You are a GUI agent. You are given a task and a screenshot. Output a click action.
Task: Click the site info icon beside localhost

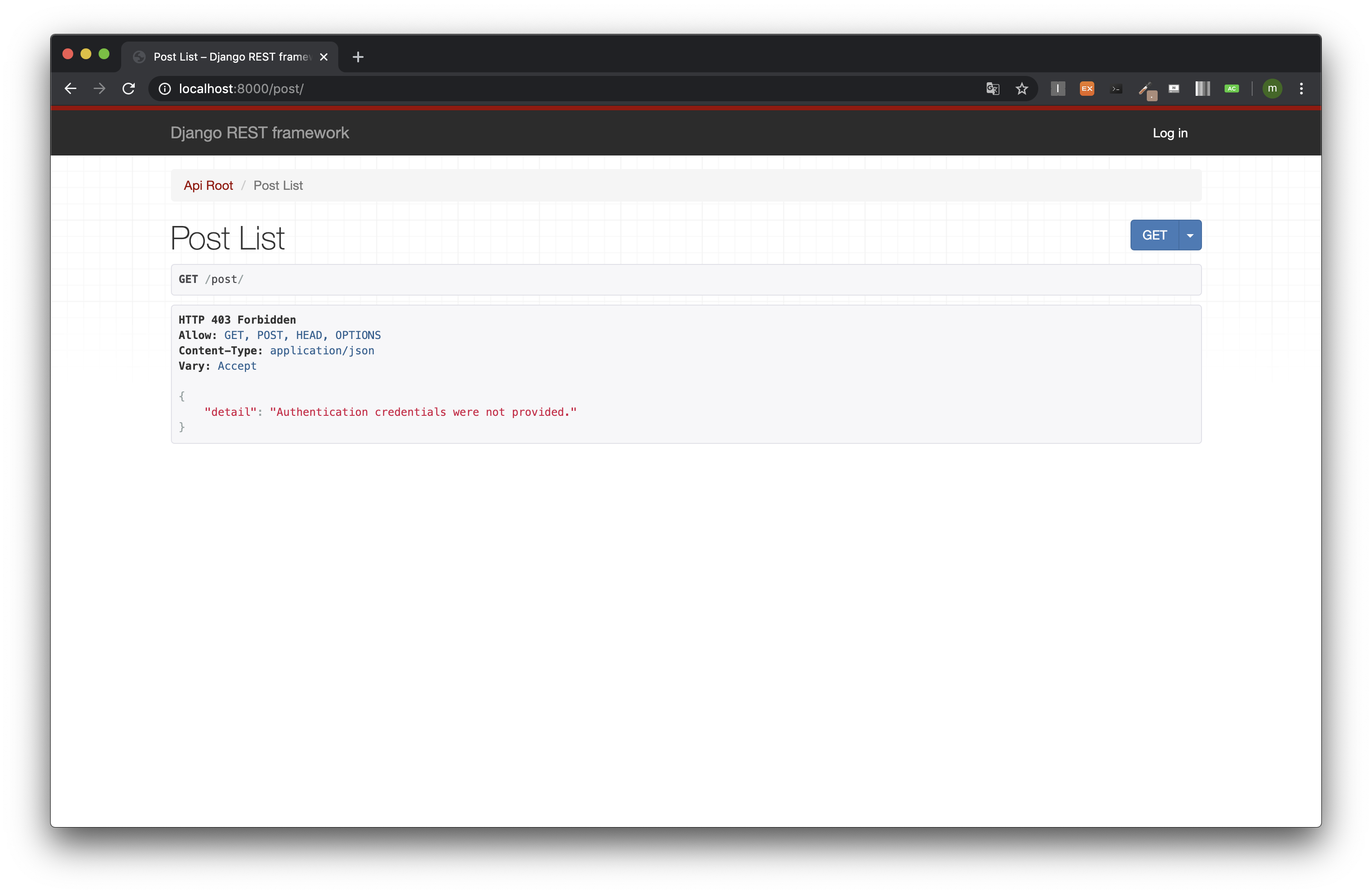point(165,89)
